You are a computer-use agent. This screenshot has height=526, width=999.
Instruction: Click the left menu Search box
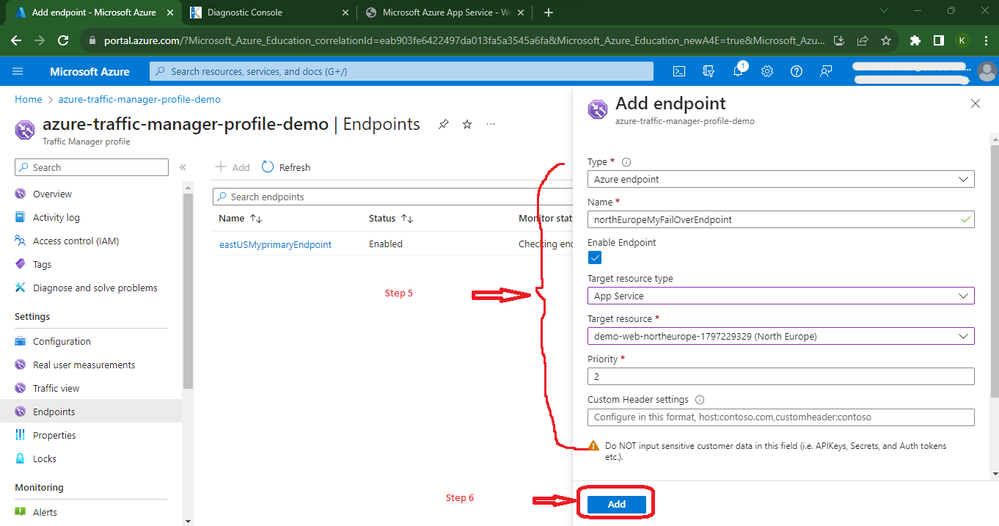coord(92,167)
